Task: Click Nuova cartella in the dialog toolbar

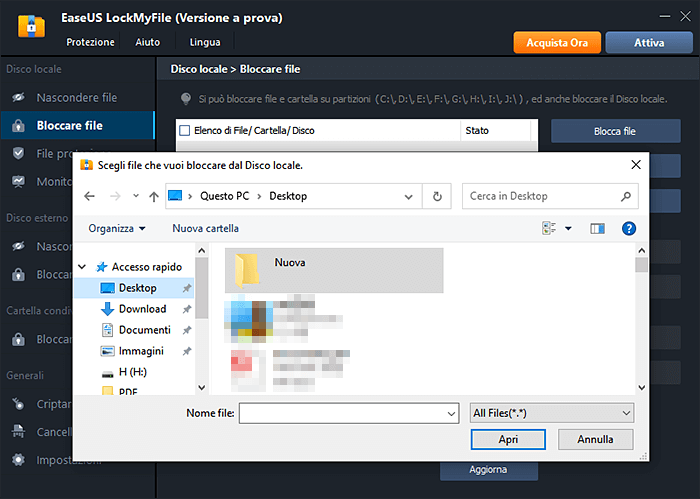Action: [205, 229]
